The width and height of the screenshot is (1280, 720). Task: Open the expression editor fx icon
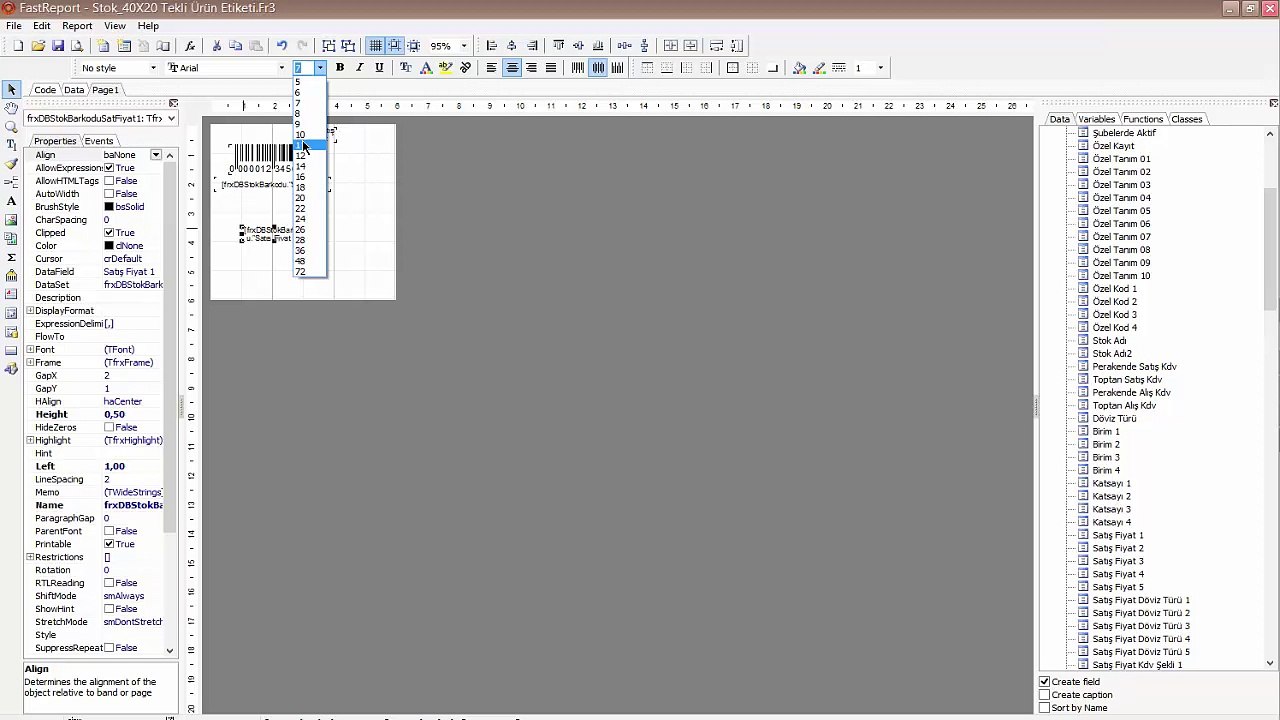click(190, 46)
